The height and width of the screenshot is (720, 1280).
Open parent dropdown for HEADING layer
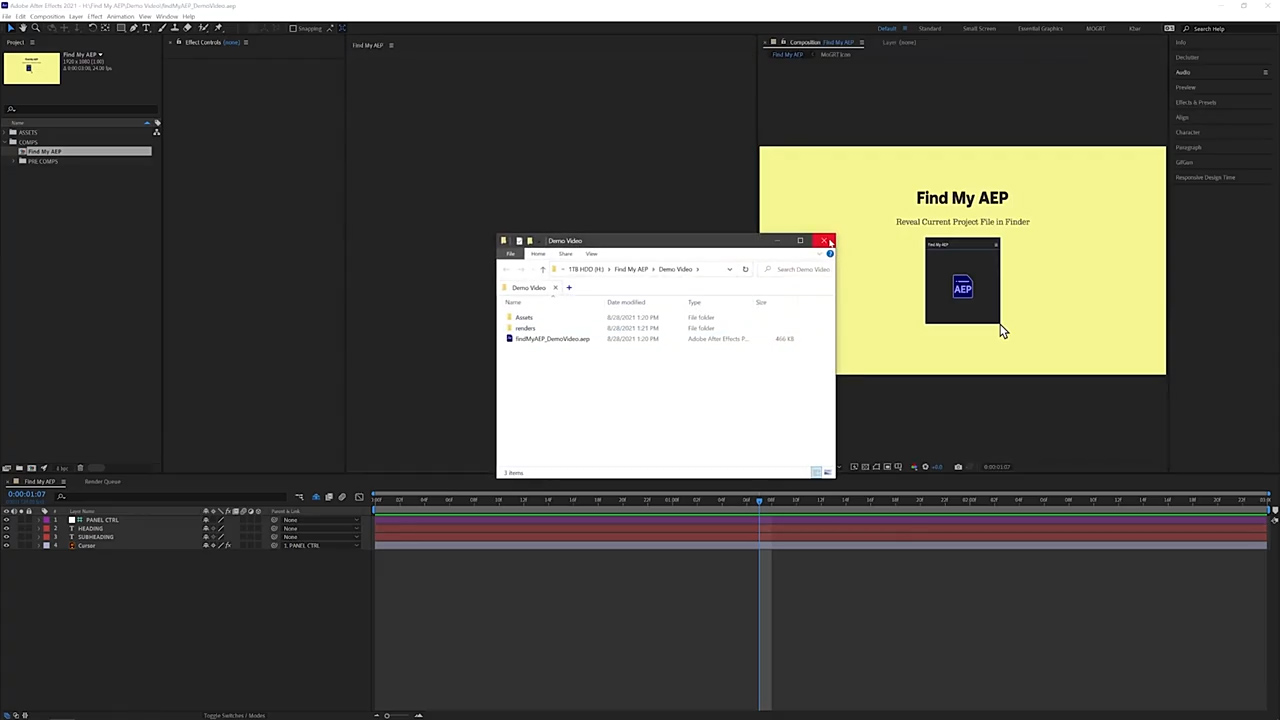(321, 529)
